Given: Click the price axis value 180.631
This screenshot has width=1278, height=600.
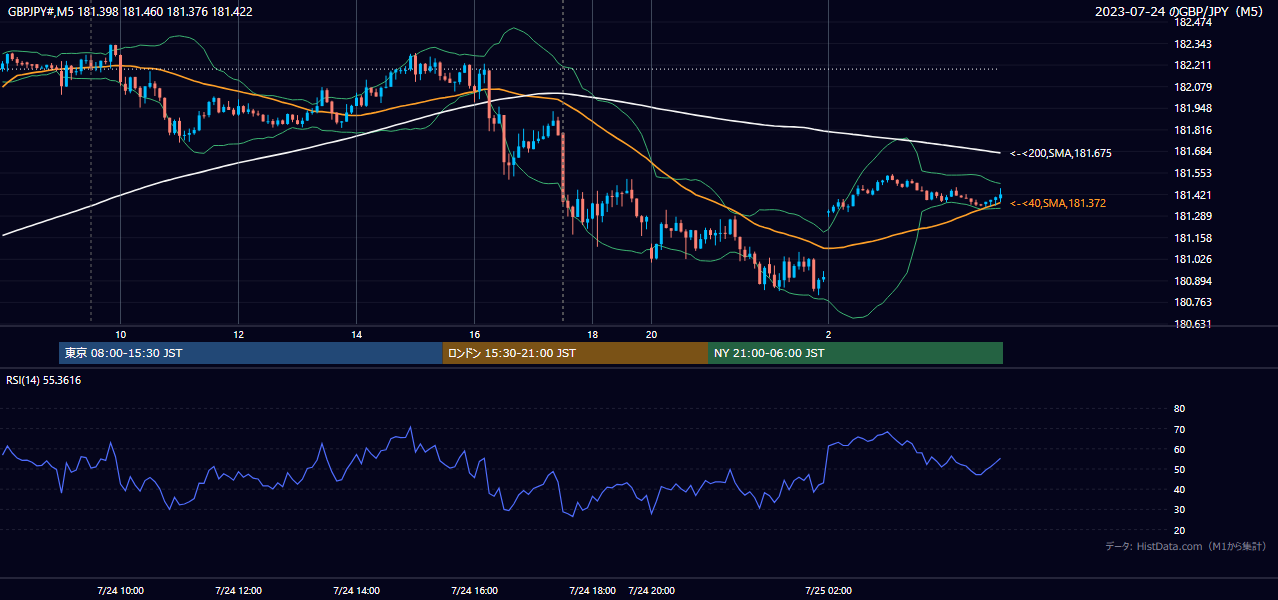Looking at the screenshot, I should pos(1192,324).
